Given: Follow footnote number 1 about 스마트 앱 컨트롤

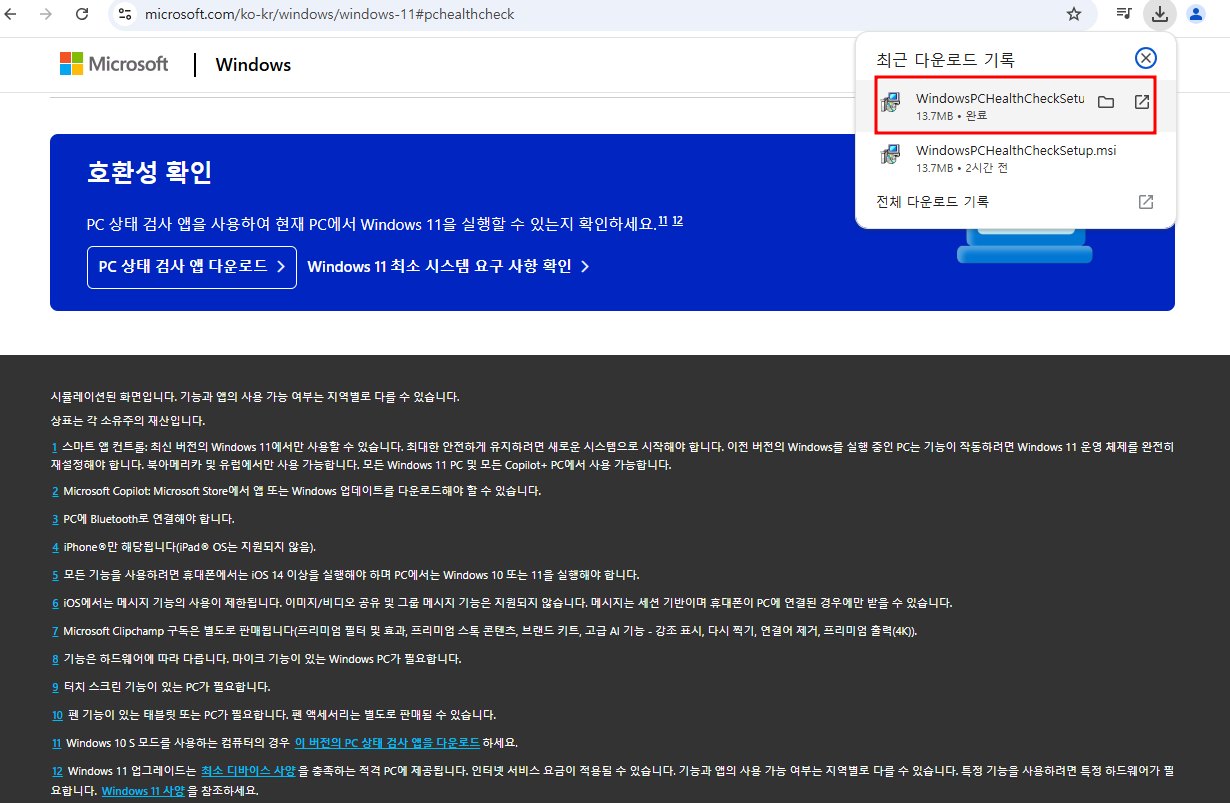Looking at the screenshot, I should (54, 447).
